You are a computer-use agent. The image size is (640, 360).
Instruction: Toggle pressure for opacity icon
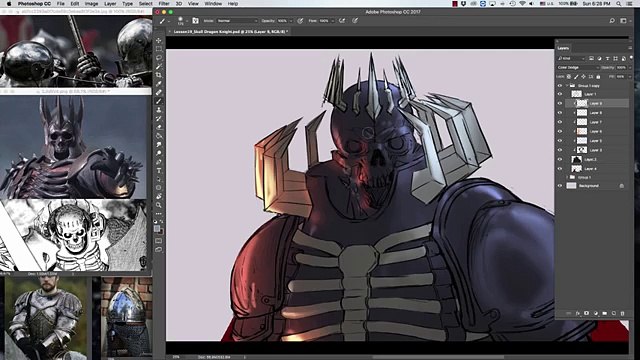pyautogui.click(x=300, y=20)
